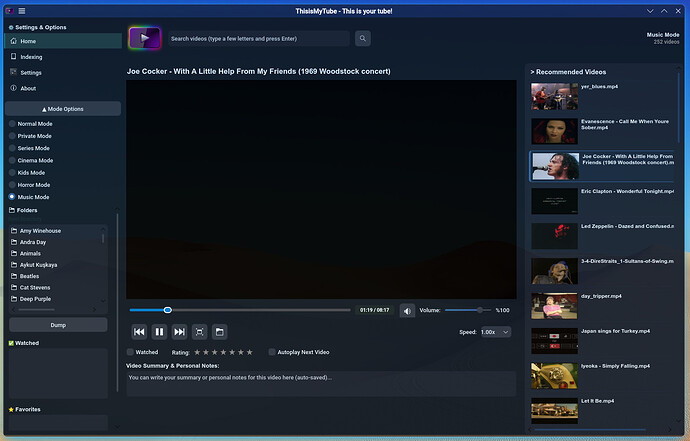Play Led Zeppelin Dazed and Confused thumbnail
This screenshot has height=441, width=690.
point(554,236)
